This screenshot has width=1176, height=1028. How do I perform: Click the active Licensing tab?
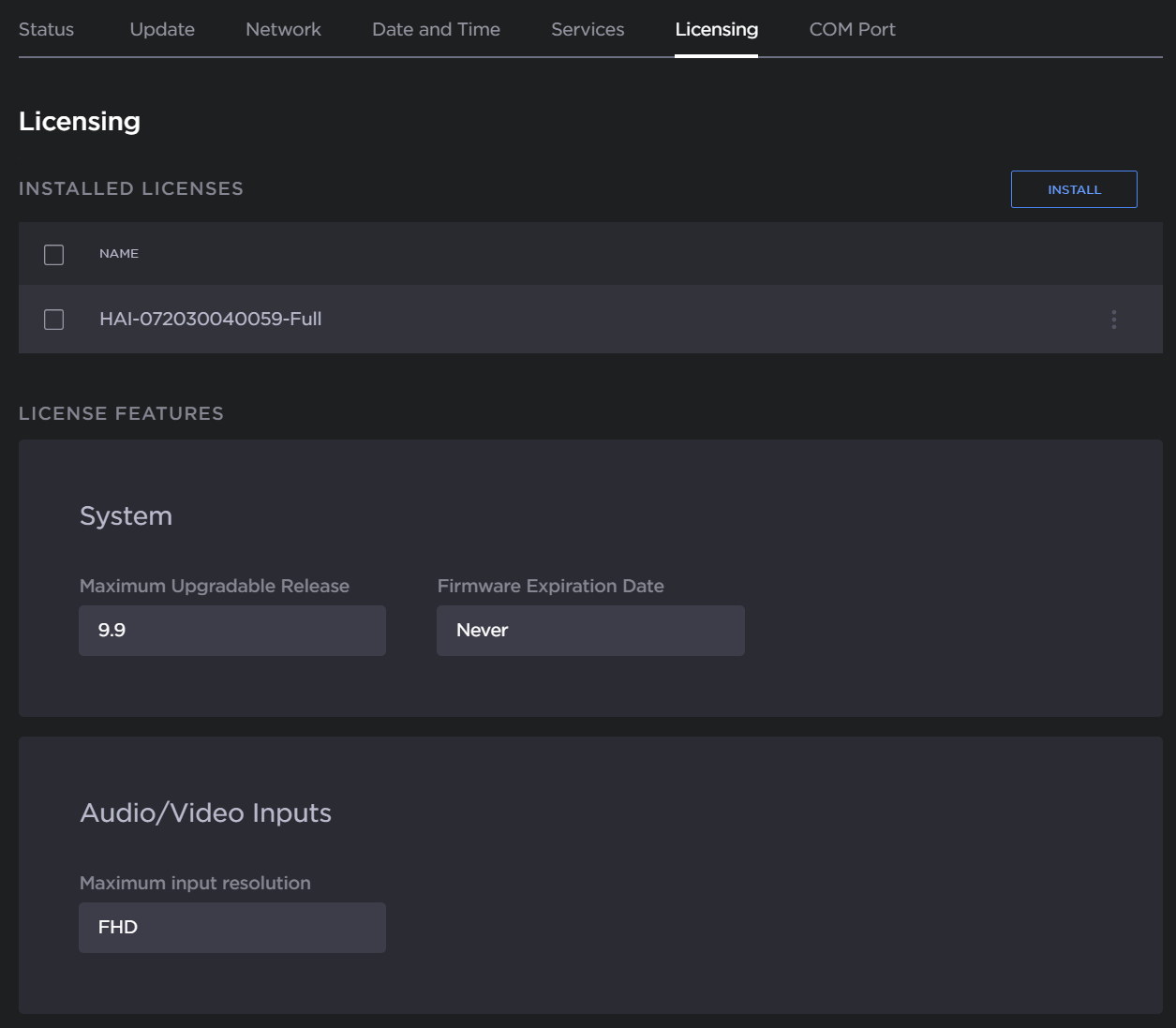[716, 29]
